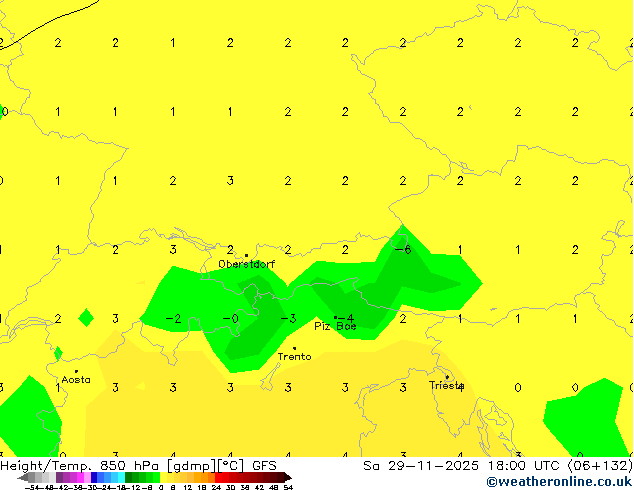Viewport: 634px width, 490px height.
Task: Click the dot marker above Trieste
Action: (447, 377)
